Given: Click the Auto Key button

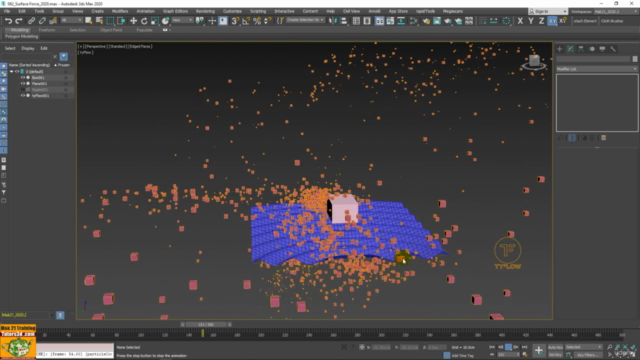Looking at the screenshot, I should click(x=555, y=347).
